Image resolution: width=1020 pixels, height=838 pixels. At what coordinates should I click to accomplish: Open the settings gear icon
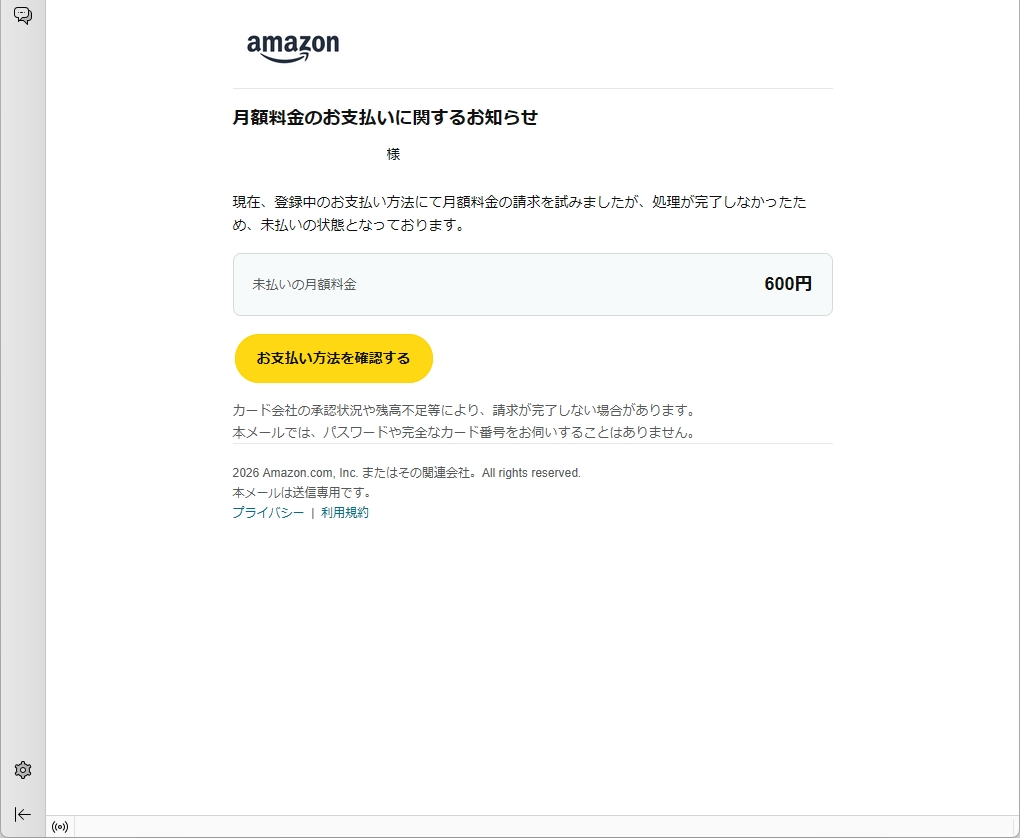click(x=23, y=770)
